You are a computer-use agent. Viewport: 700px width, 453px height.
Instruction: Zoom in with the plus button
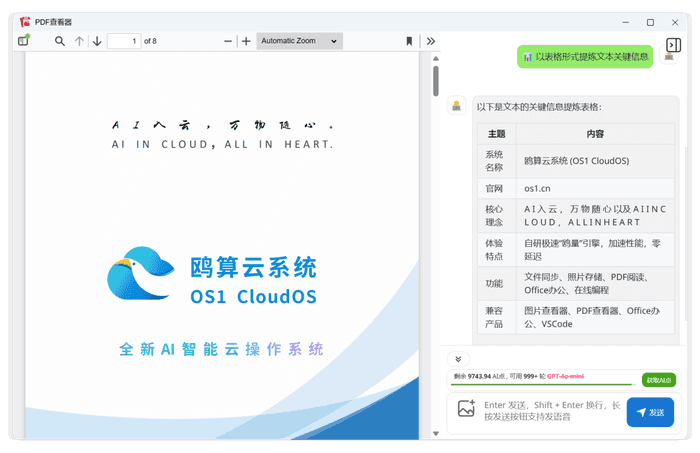pyautogui.click(x=246, y=41)
